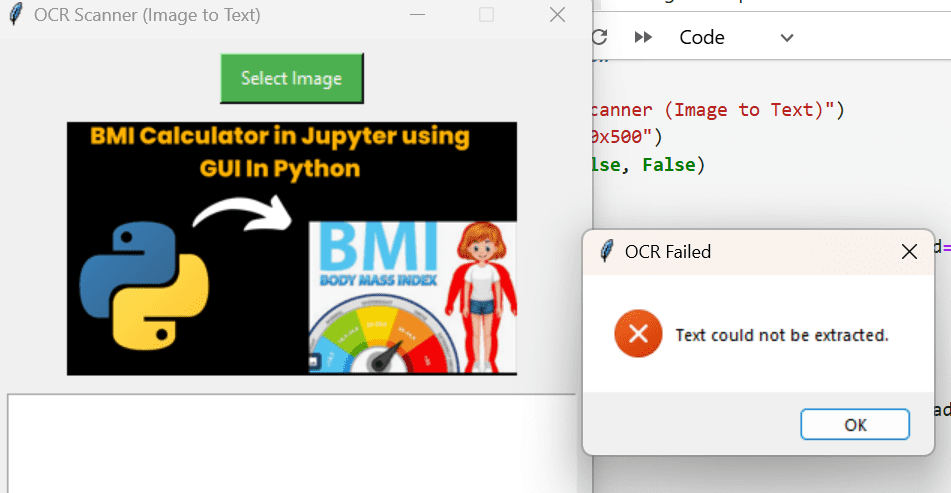Restart the Jupyter kernel with the refresh icon

[599, 38]
